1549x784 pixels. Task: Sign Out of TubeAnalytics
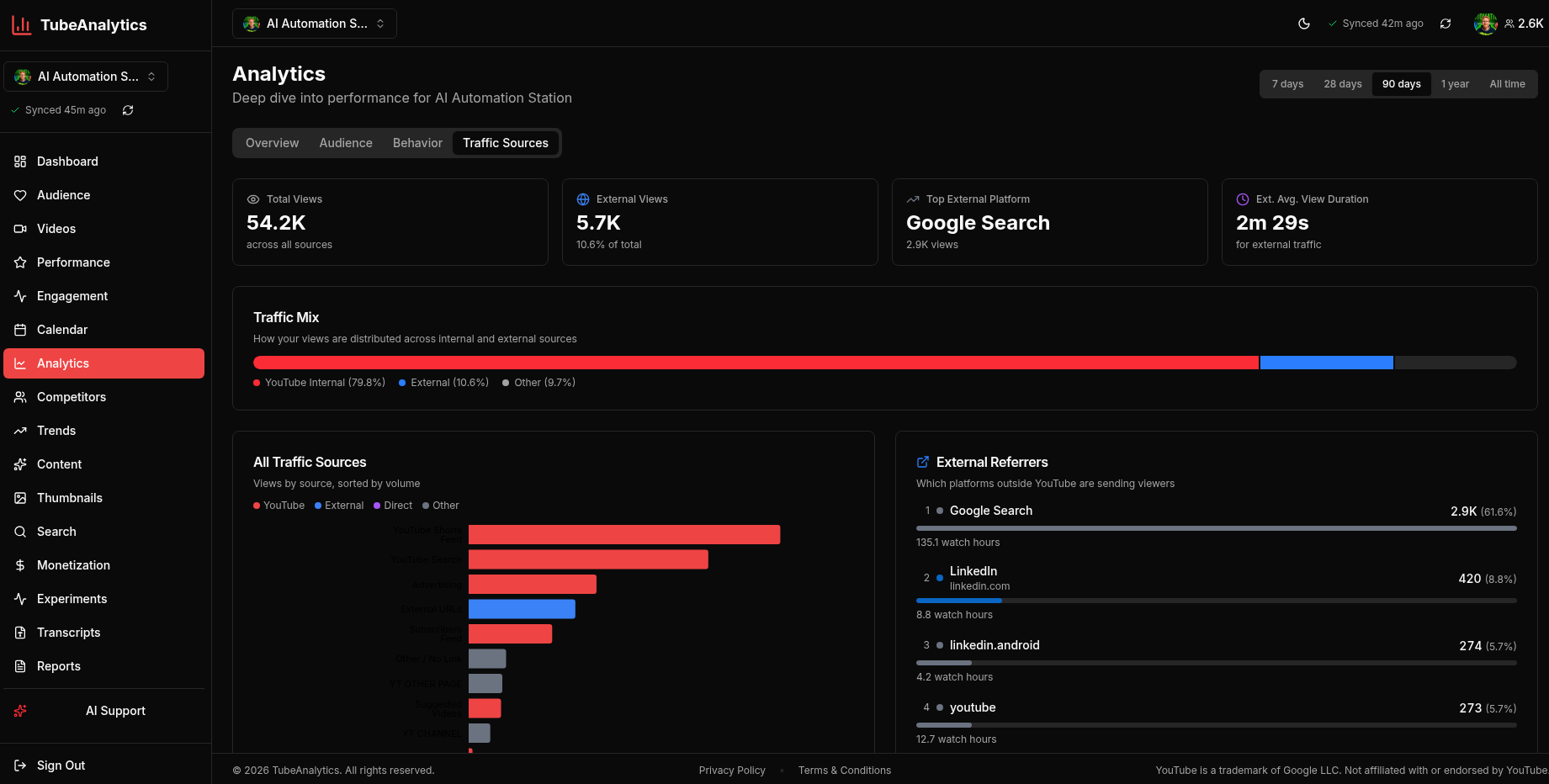pos(60,765)
